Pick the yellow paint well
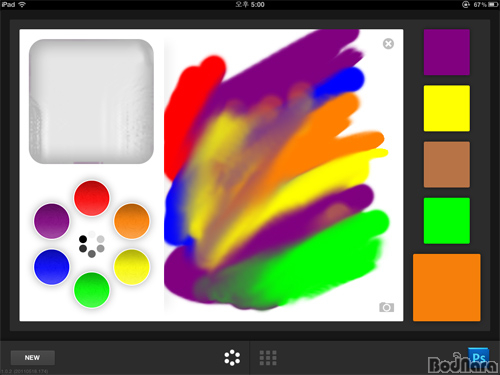This screenshot has height=375, width=500. [x=132, y=267]
